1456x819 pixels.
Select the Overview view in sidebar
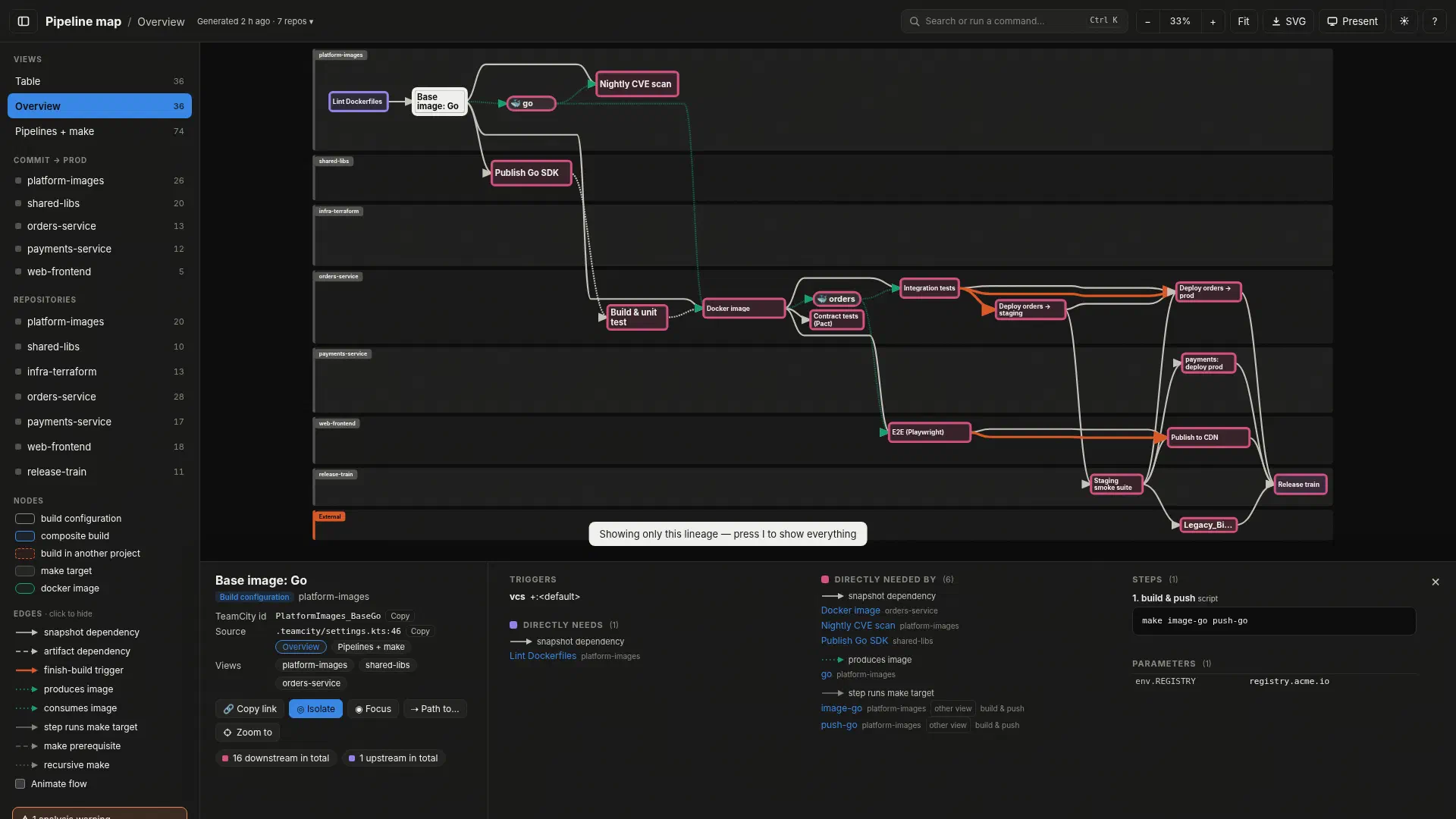(x=99, y=106)
